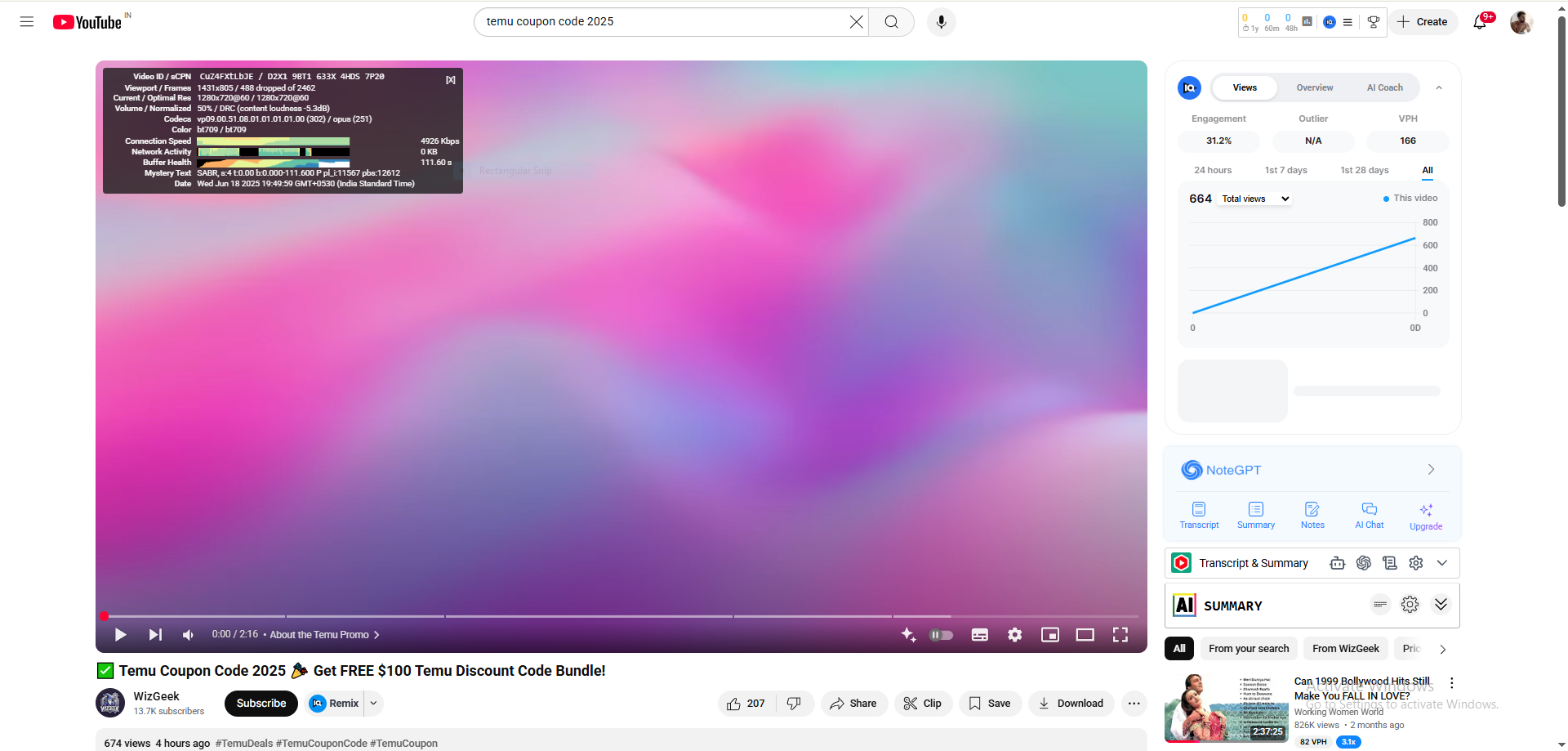Switch to miniplayer mode

1050,635
